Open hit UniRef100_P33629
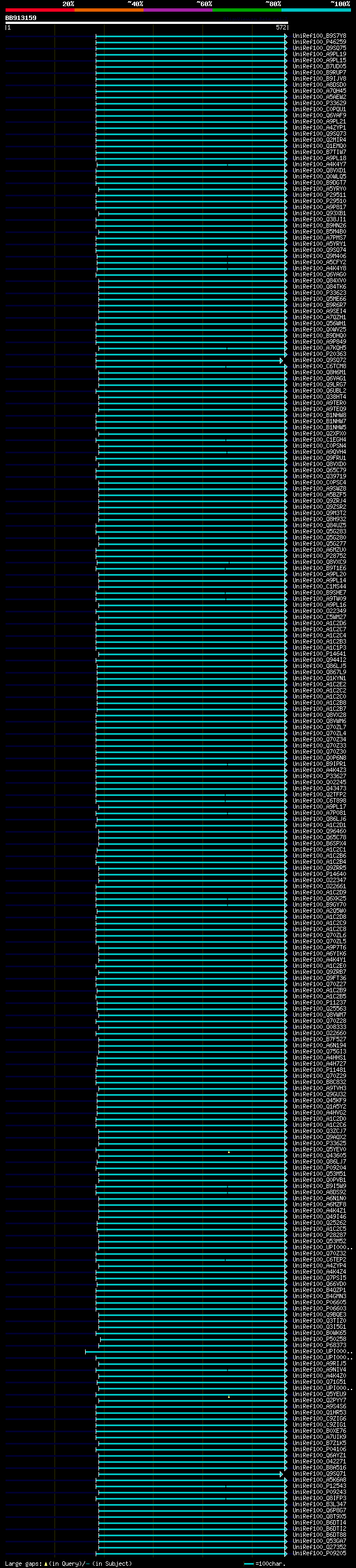Image resolution: width=356 pixels, height=1568 pixels. click(319, 103)
